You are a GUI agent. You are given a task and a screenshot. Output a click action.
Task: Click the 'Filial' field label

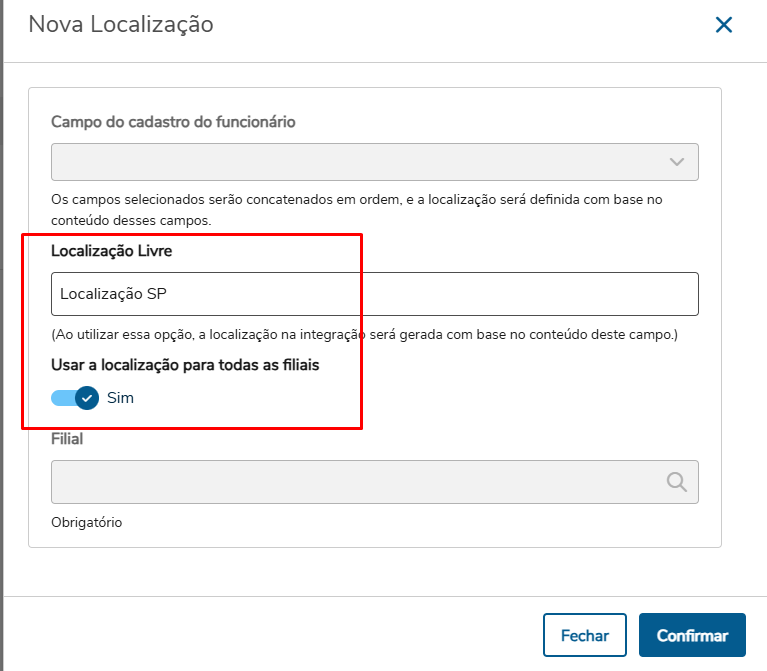[x=67, y=438]
